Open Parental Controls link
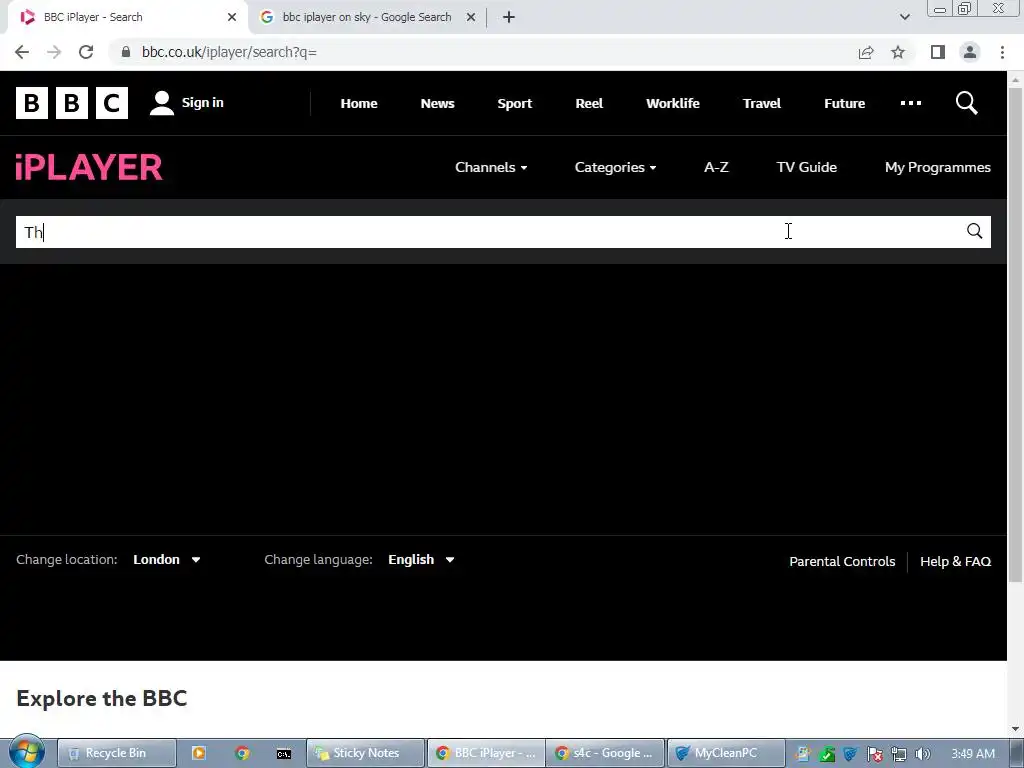 coord(842,562)
